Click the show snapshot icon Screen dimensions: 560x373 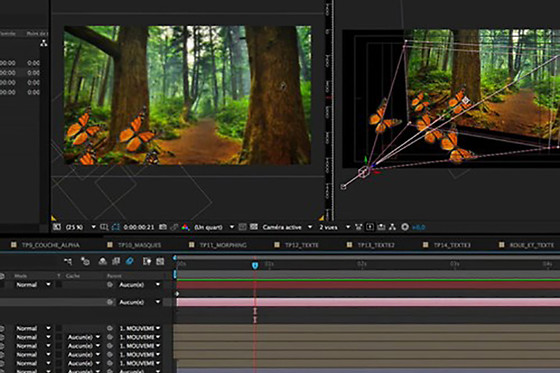pos(174,227)
